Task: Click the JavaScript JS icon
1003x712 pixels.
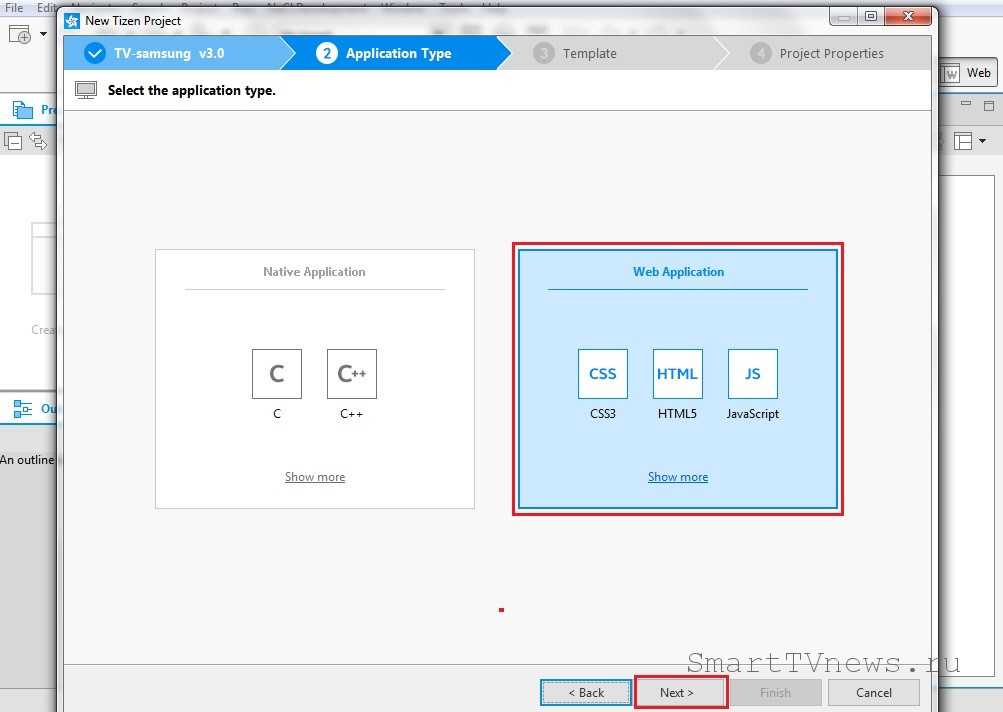Action: pos(753,374)
